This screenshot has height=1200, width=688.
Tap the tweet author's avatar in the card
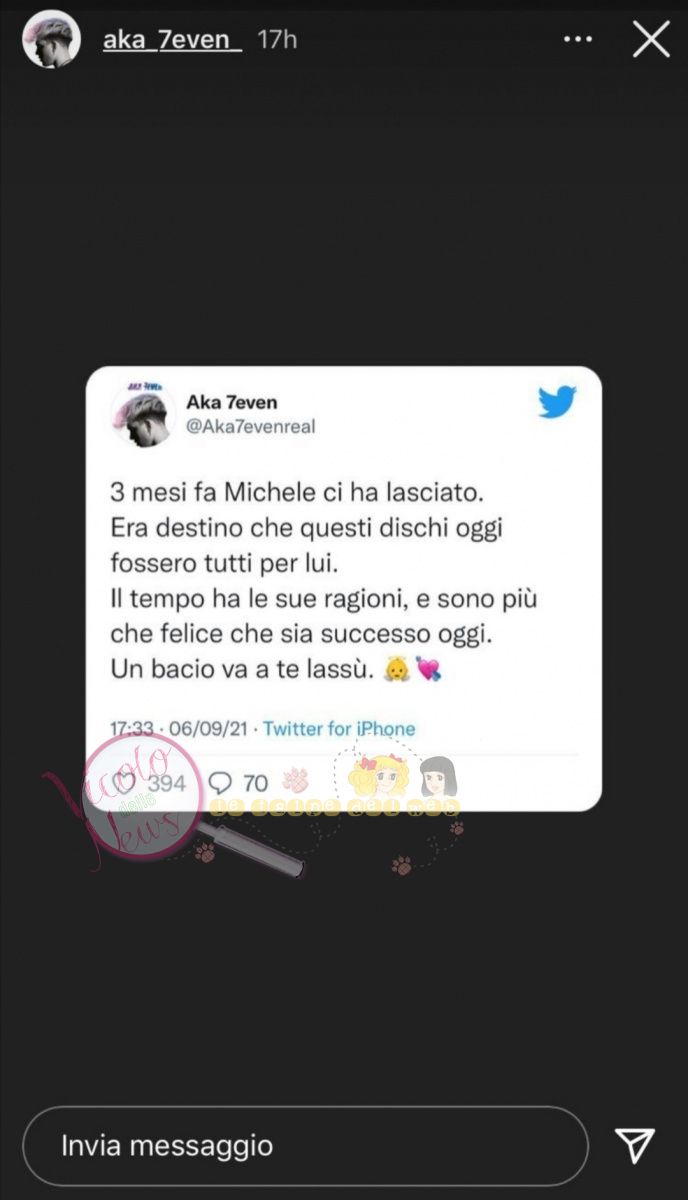tap(142, 414)
